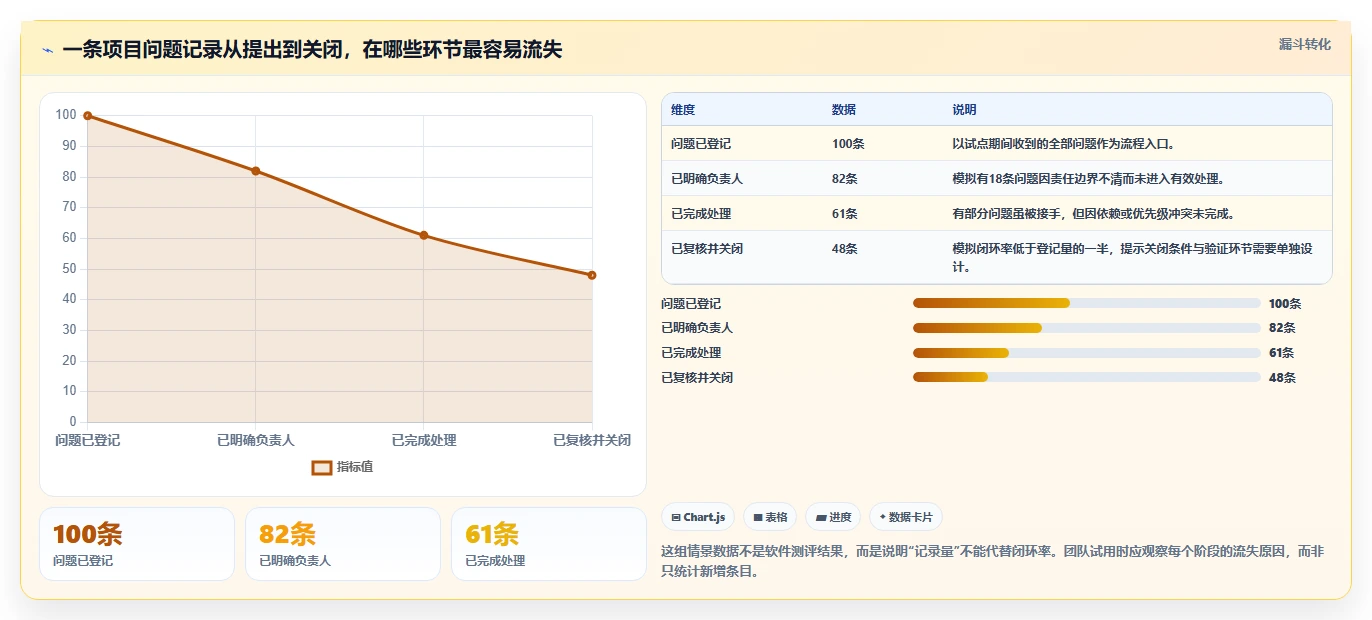Screen dimensions: 1372x620
Task: Click the 说明 column header
Action: click(x=964, y=110)
